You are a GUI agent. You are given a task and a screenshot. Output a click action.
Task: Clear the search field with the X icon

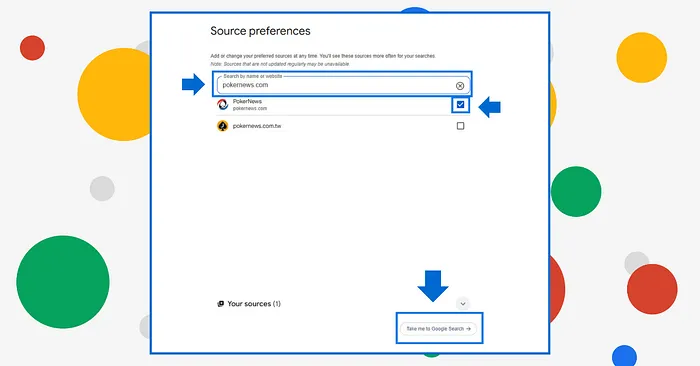[x=460, y=86]
